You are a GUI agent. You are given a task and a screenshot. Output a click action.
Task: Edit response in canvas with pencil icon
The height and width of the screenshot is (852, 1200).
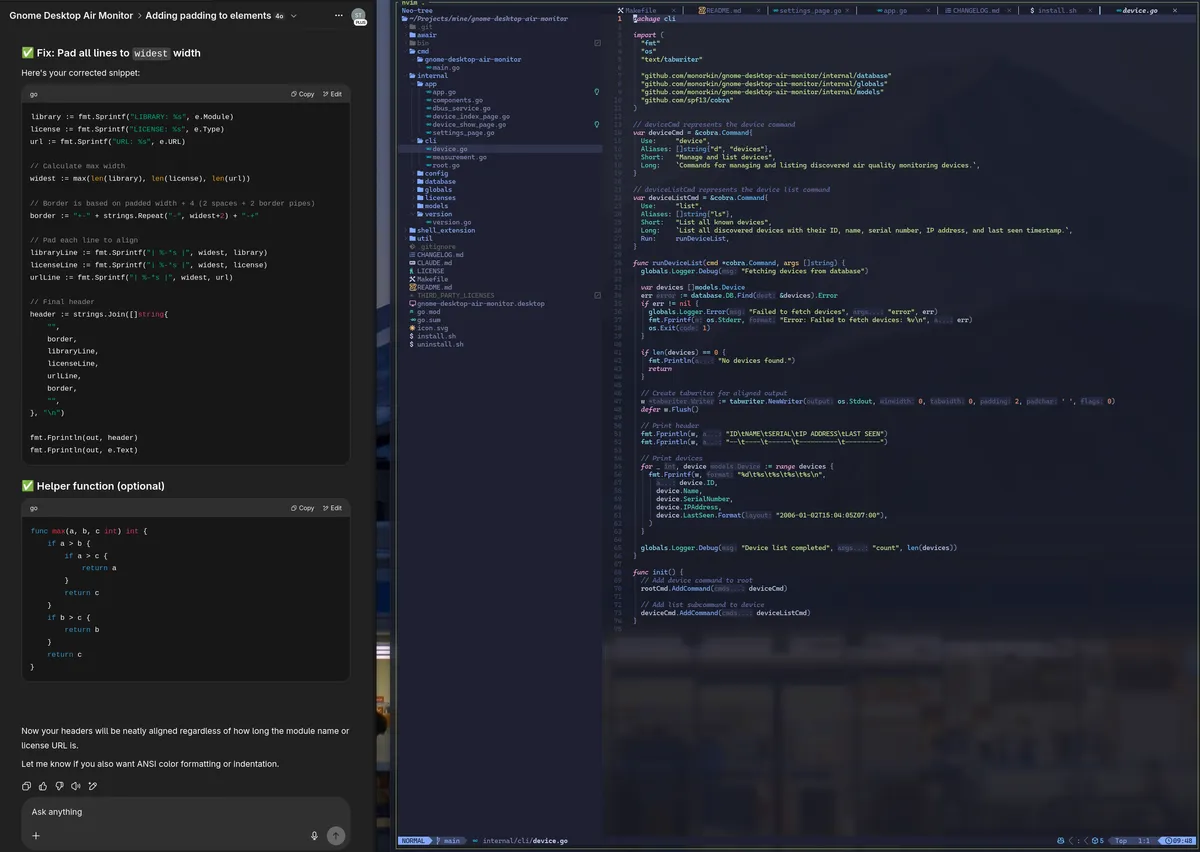click(93, 786)
